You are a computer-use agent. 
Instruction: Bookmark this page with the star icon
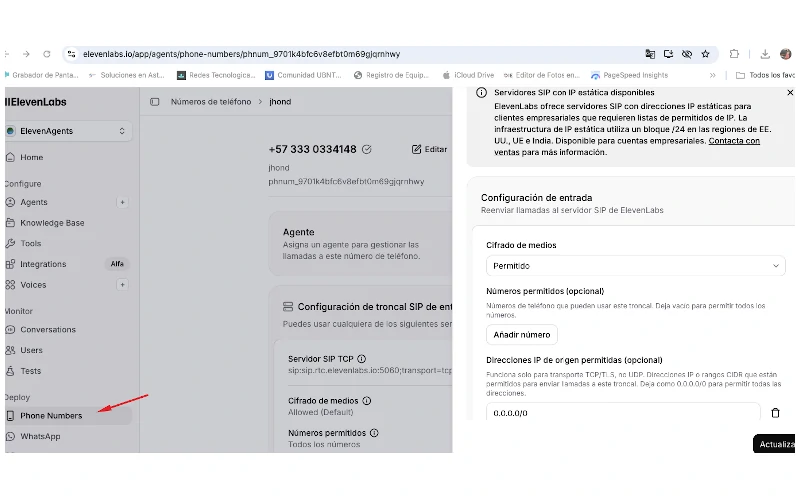click(x=705, y=54)
